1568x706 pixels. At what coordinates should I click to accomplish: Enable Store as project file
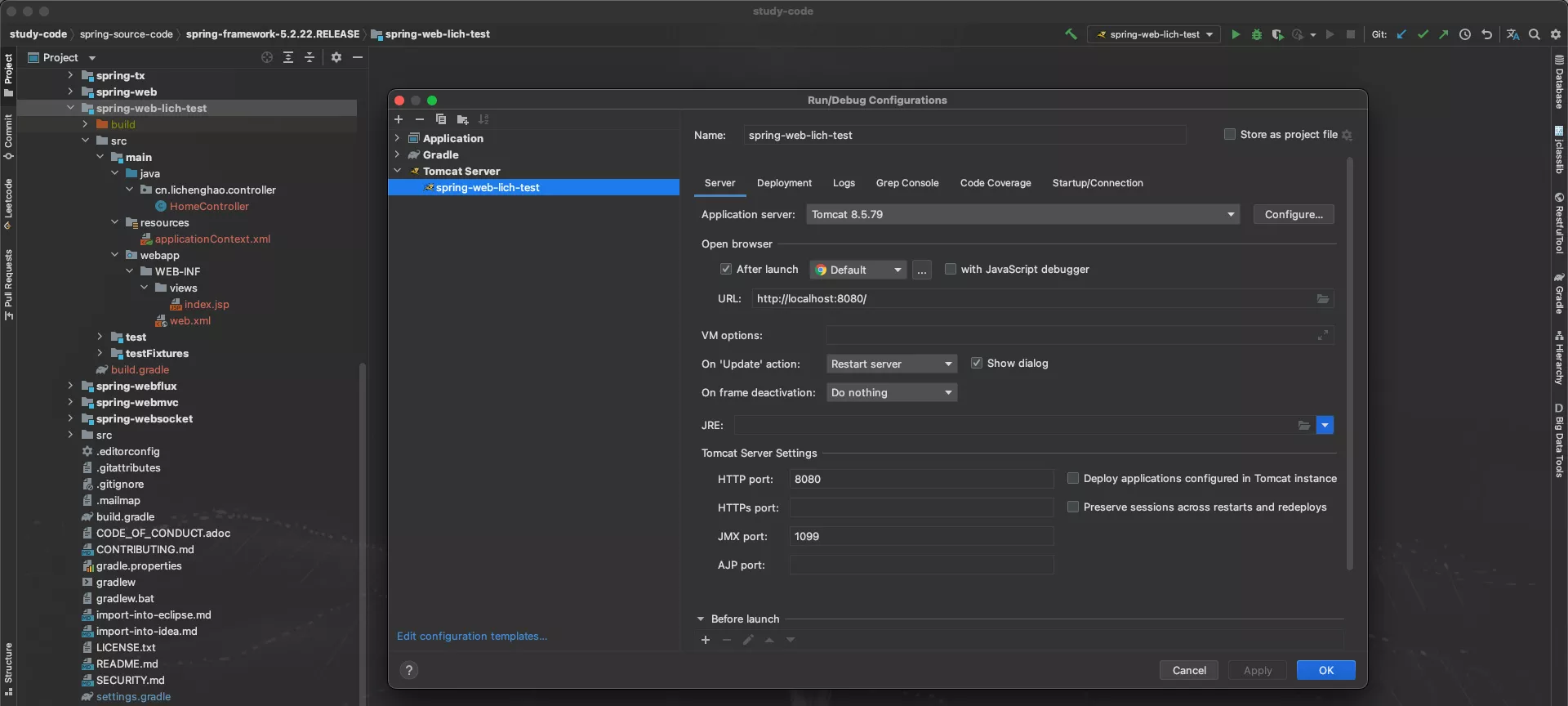(x=1230, y=134)
